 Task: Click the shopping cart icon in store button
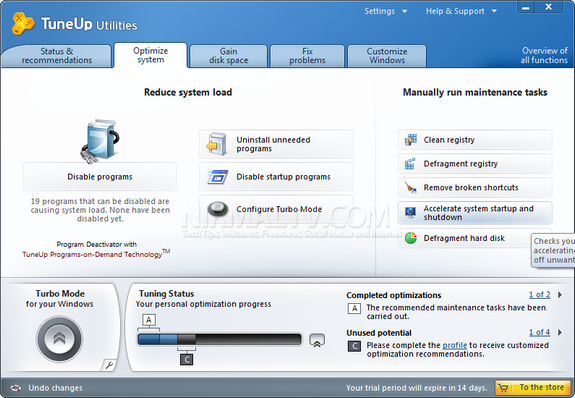coord(504,388)
